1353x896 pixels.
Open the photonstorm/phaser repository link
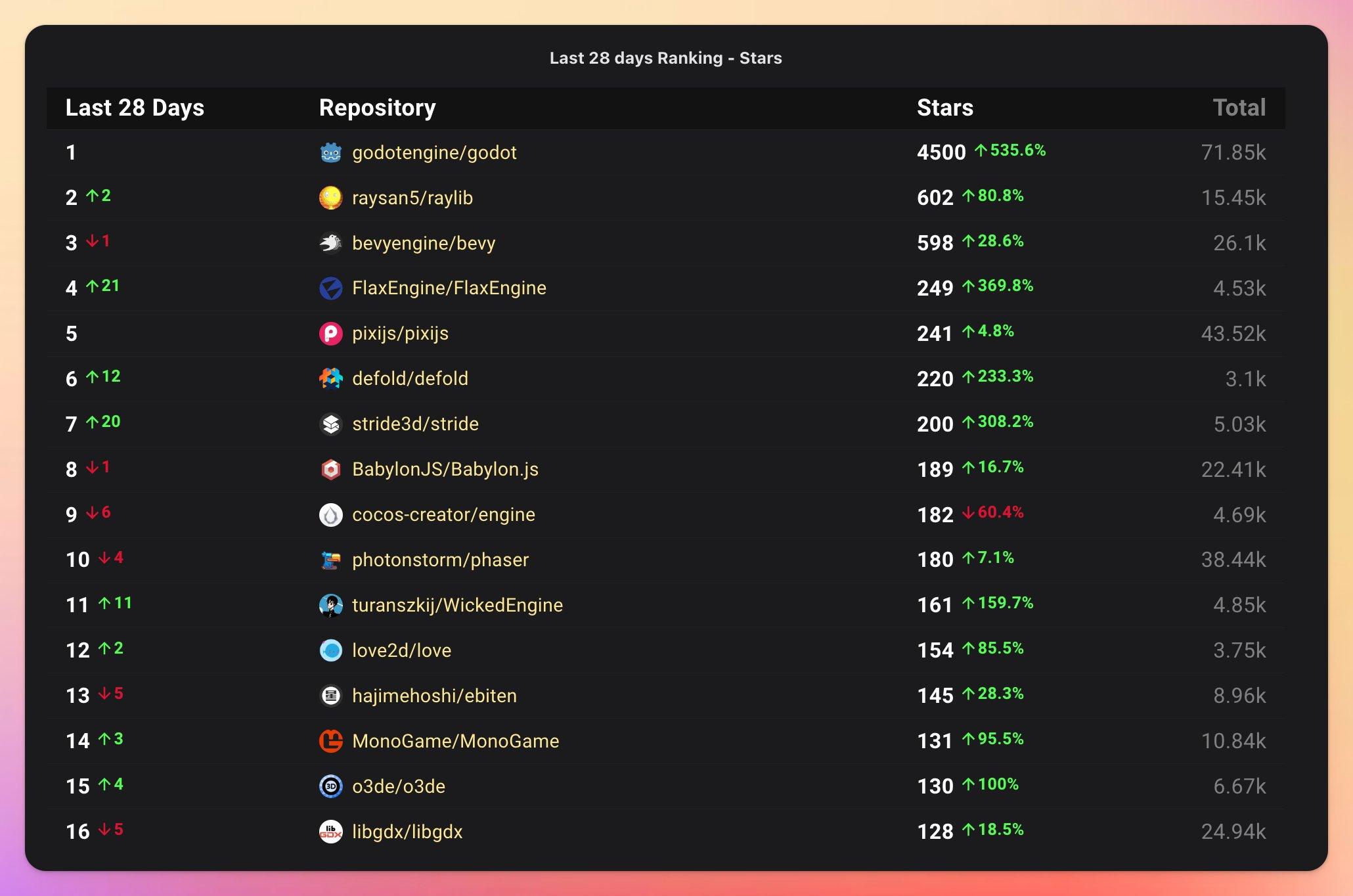(x=440, y=560)
